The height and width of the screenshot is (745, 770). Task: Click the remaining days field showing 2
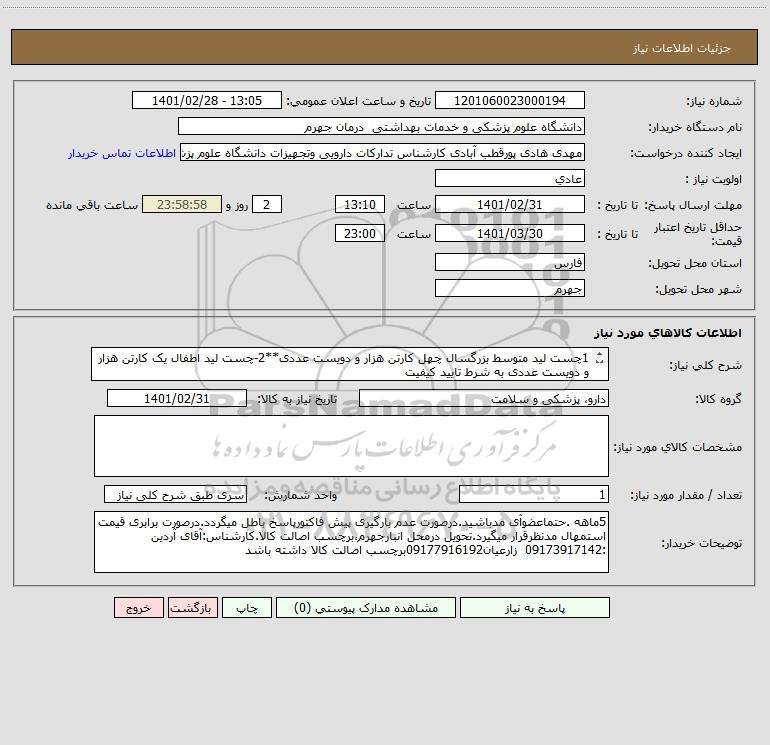click(267, 204)
